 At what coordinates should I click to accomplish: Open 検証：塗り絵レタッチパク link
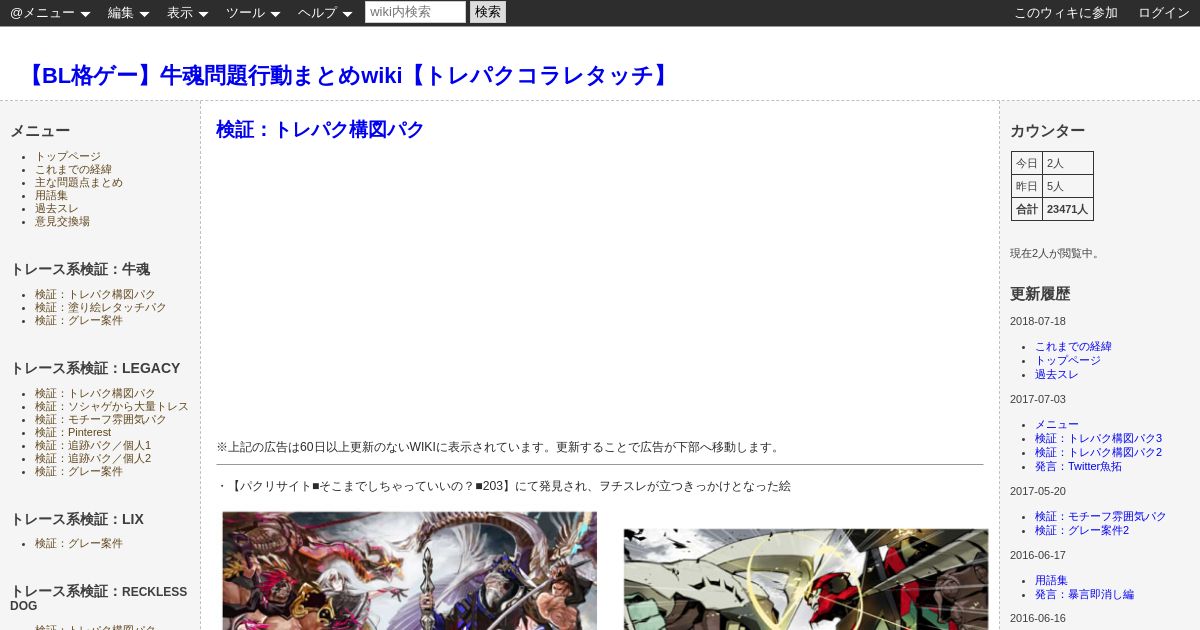click(x=101, y=308)
